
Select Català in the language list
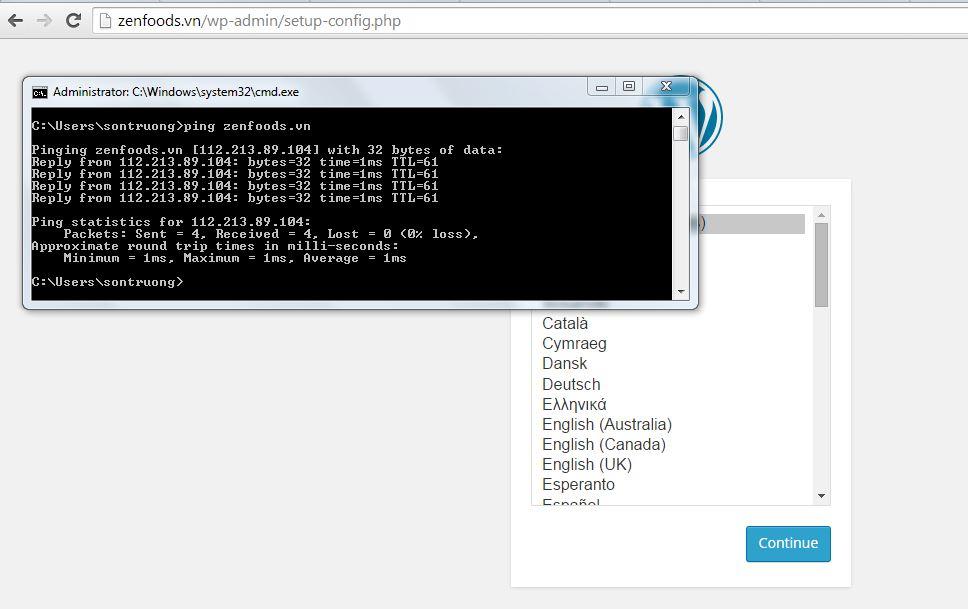pos(565,324)
